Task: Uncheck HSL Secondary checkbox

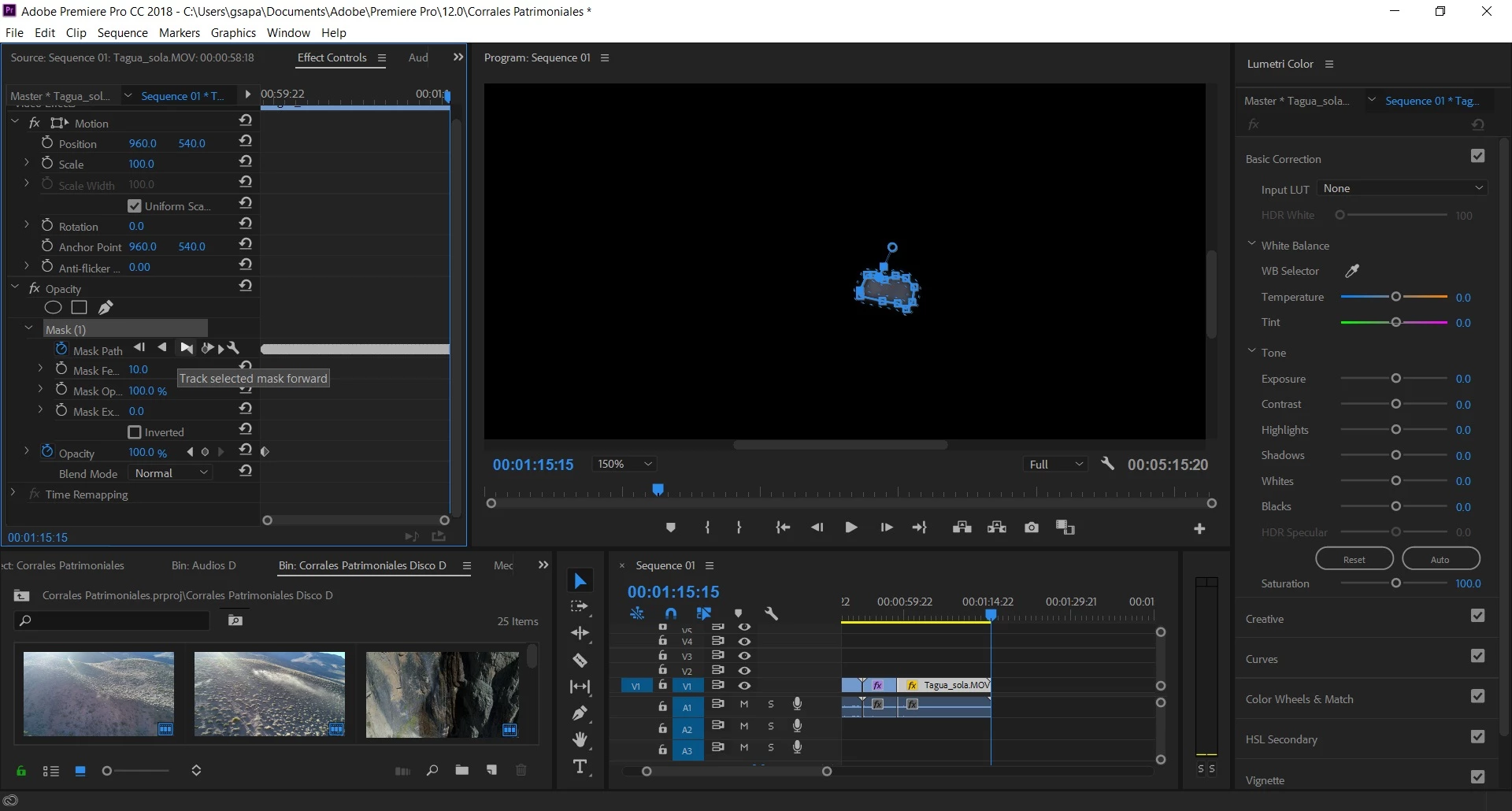Action: [1477, 736]
